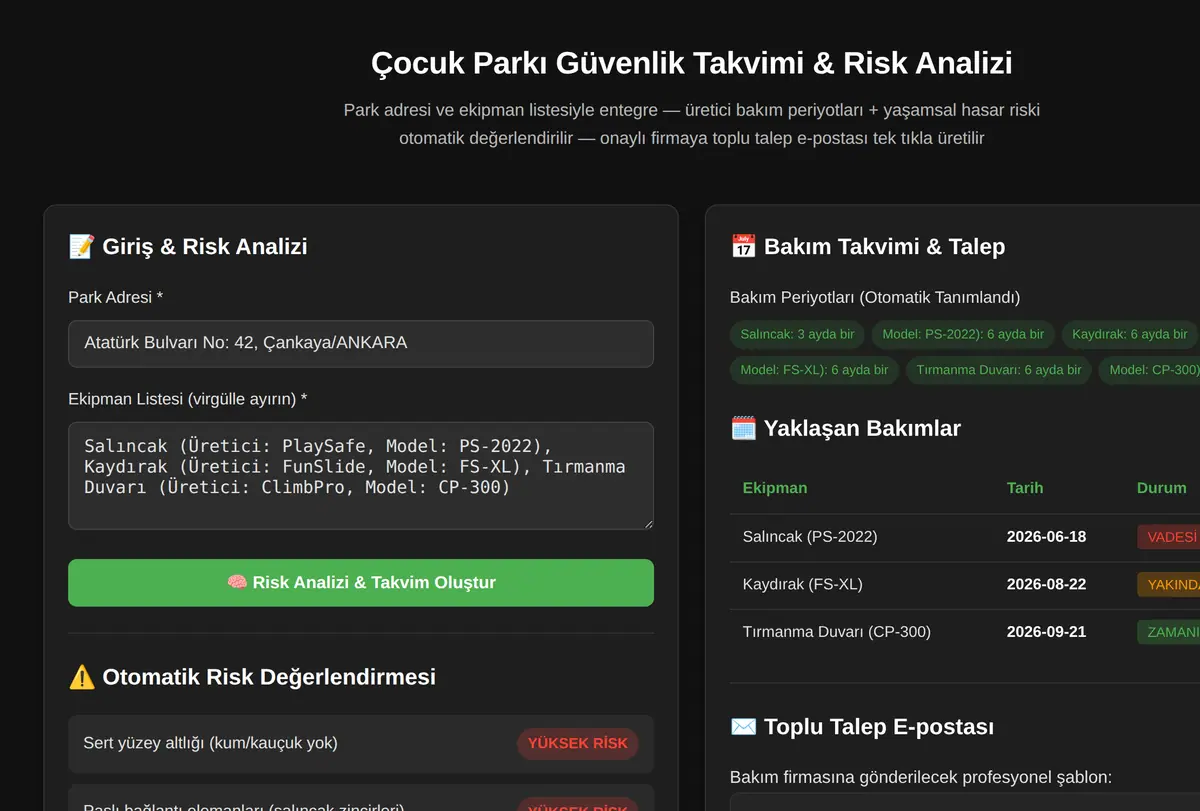
Task: Click the 'Tırmanma Duvarı (CP-300)' table cell
Action: click(837, 632)
